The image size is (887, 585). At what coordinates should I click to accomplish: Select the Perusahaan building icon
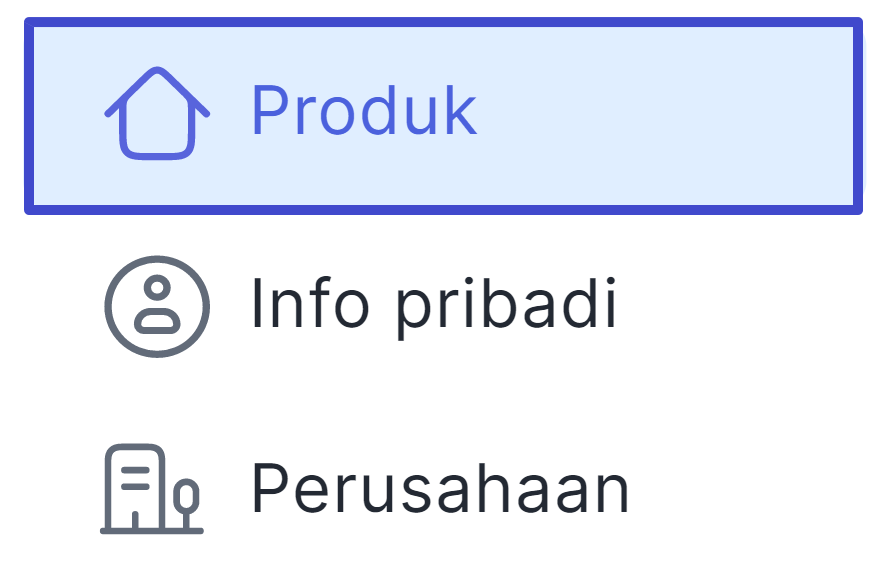click(152, 489)
